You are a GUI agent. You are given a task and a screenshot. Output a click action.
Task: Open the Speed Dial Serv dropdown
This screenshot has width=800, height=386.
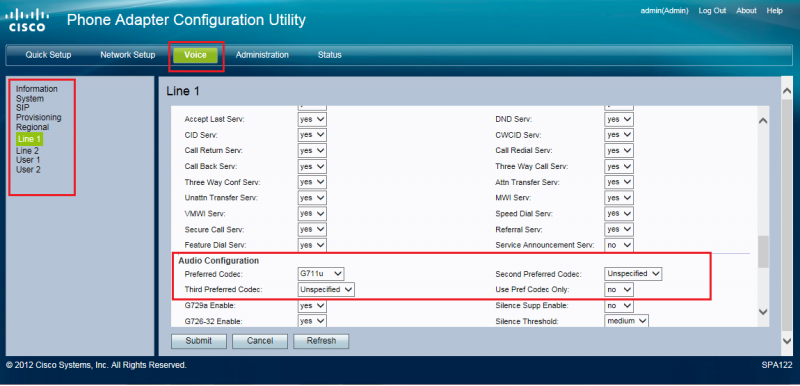click(x=619, y=214)
